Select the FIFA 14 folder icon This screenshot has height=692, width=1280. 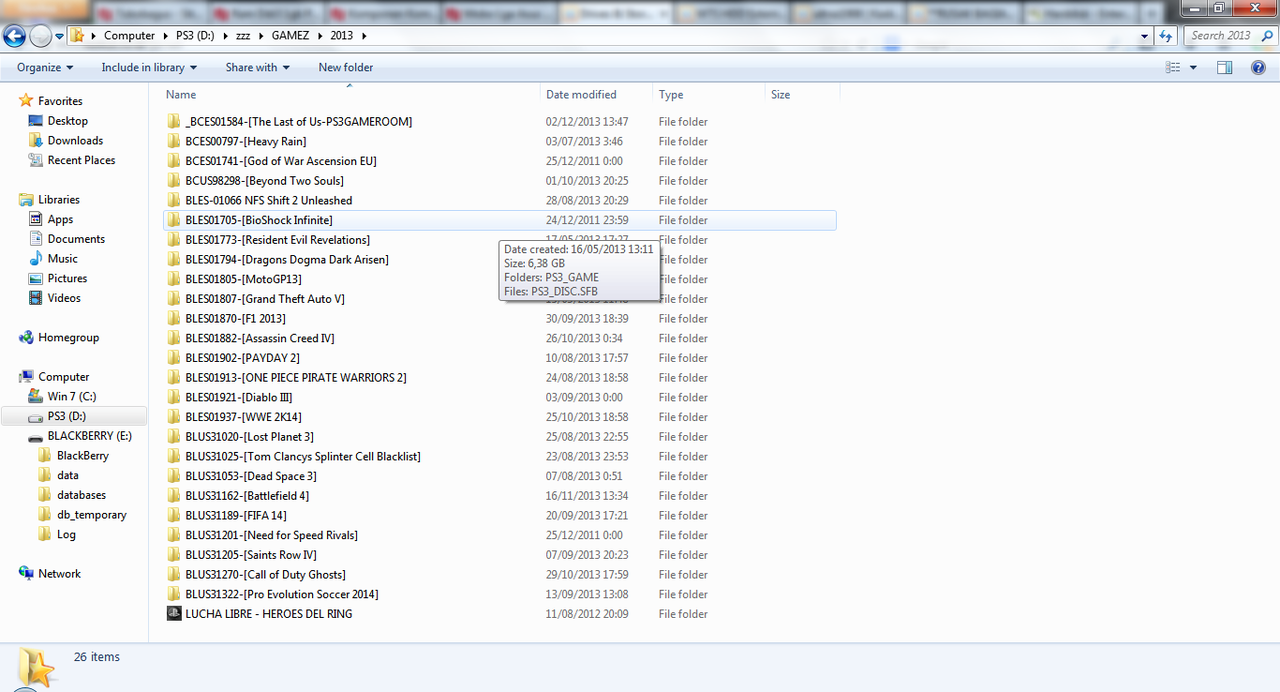coord(174,515)
